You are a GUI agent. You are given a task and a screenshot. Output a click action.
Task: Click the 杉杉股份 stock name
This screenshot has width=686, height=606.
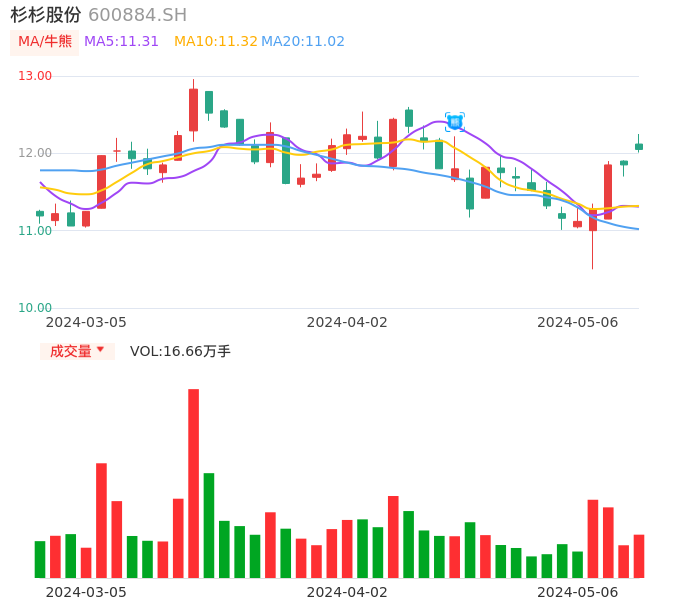pyautogui.click(x=46, y=15)
